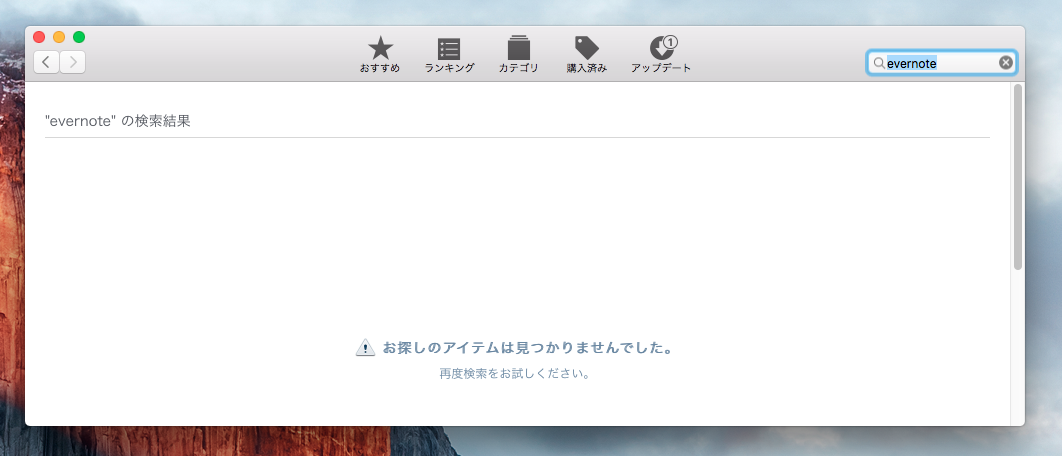The height and width of the screenshot is (456, 1062).
Task: Open the おすすめ featured star tab
Action: pyautogui.click(x=380, y=55)
